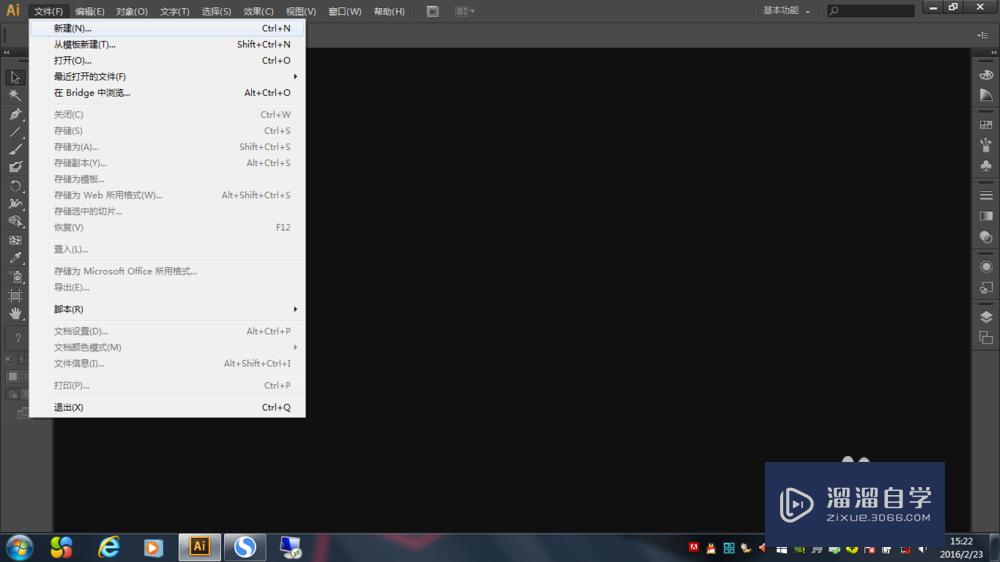Viewport: 1000px width, 562px height.
Task: Open the 帮助(H) menu
Action: point(389,11)
